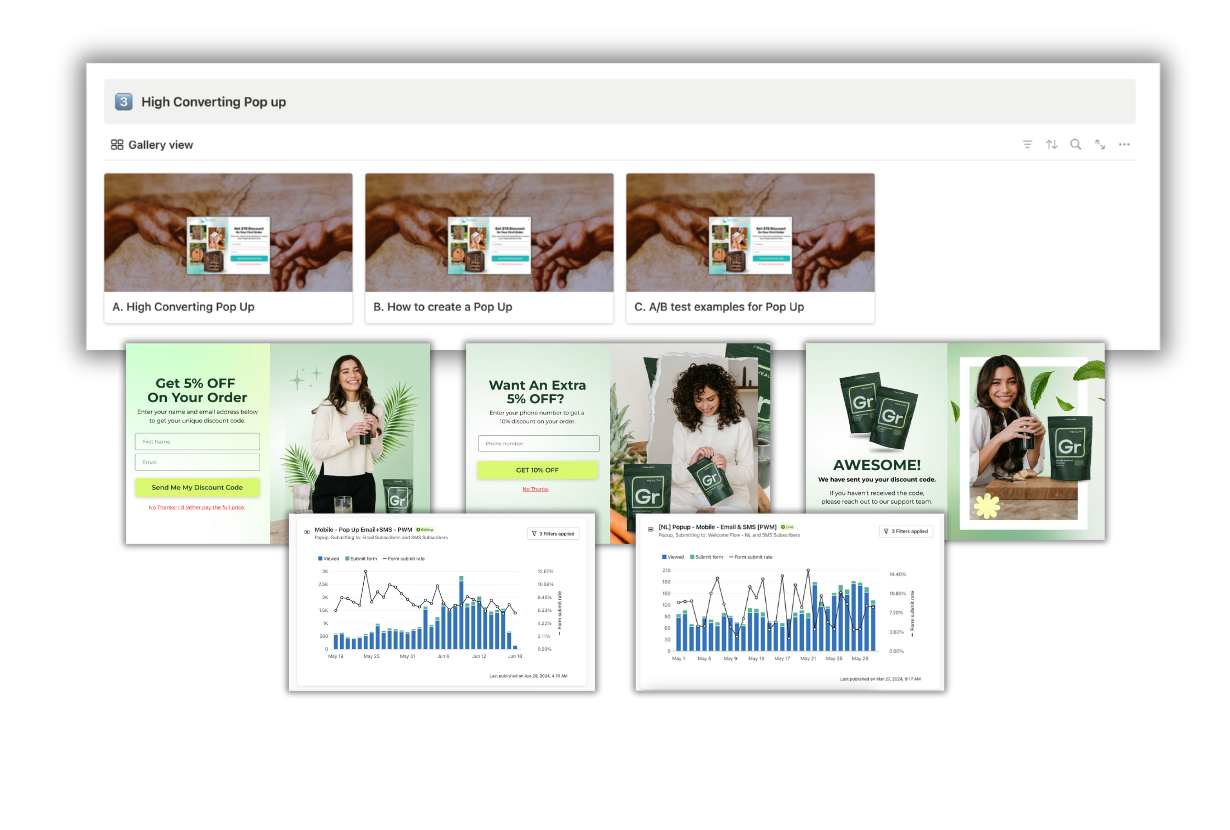The height and width of the screenshot is (830, 1230).
Task: Click 'Send Me My Discount Code' button
Action: point(197,487)
